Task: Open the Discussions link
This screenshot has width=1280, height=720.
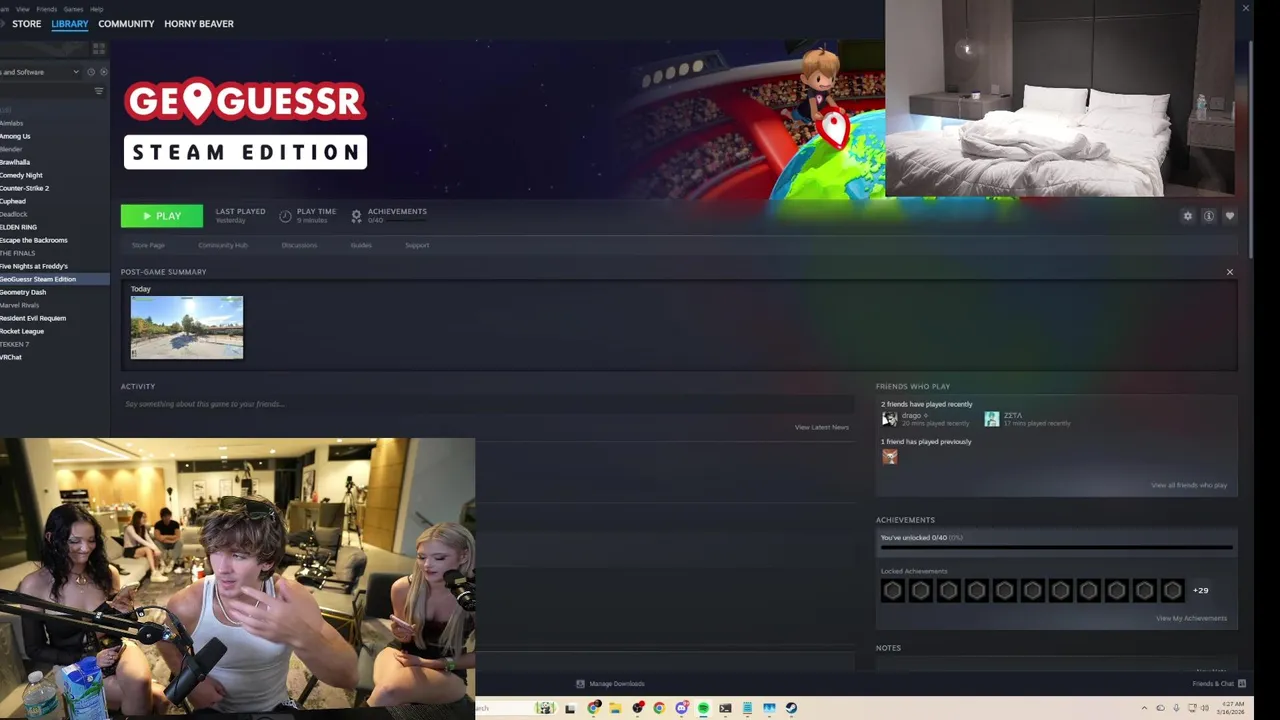Action: tap(299, 245)
